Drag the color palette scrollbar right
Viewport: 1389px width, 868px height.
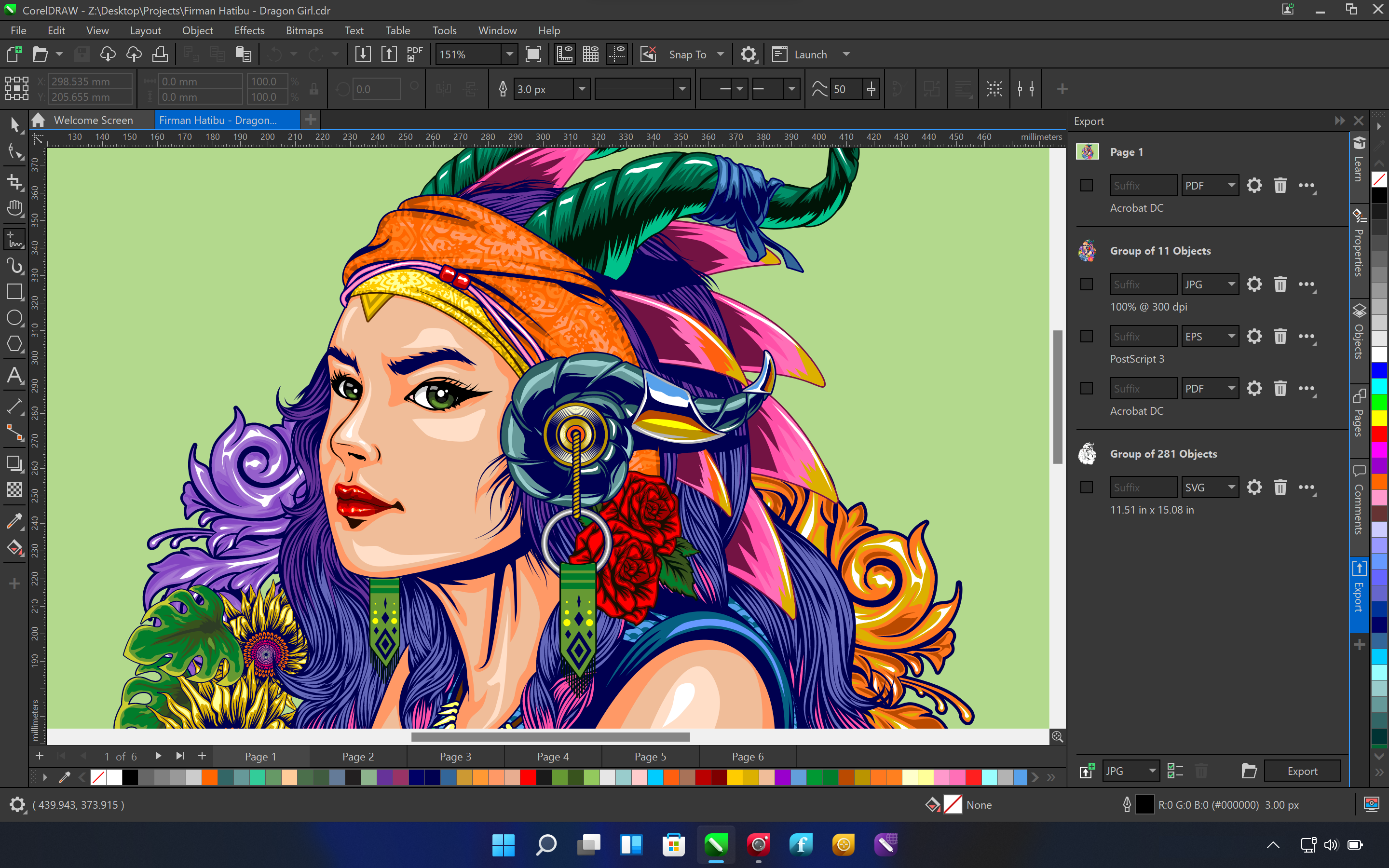click(x=1034, y=777)
